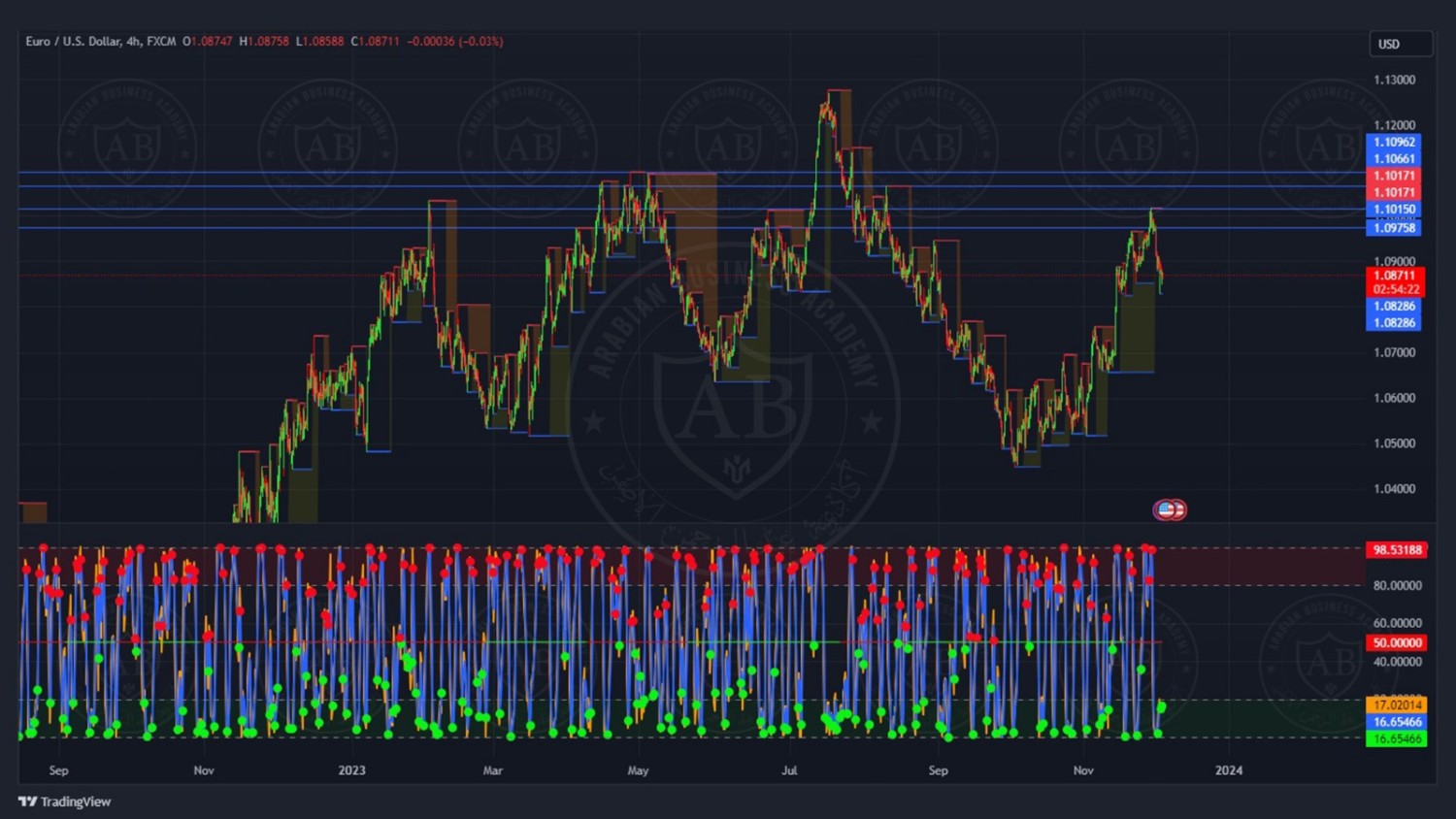Select the 2023 marker on time axis
Viewport: 1456px width, 819px height.
click(351, 770)
